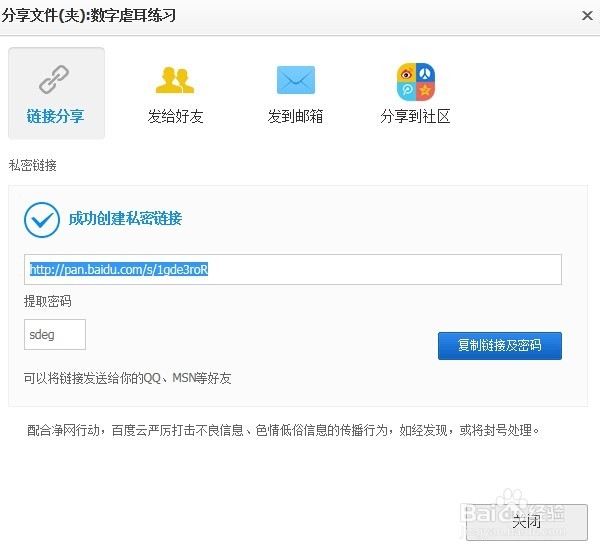Select the 链接分享 chain link icon
600x553 pixels.
click(x=54, y=79)
